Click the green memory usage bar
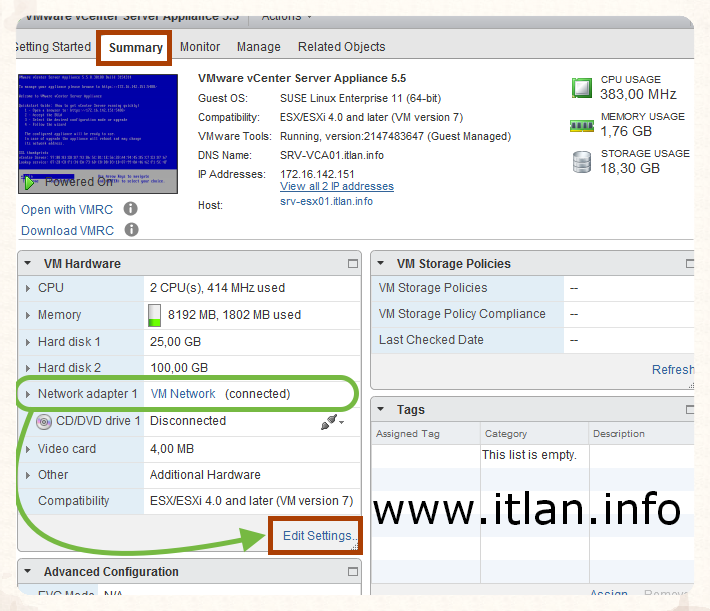Viewport: 710px width, 611px height. point(154,315)
